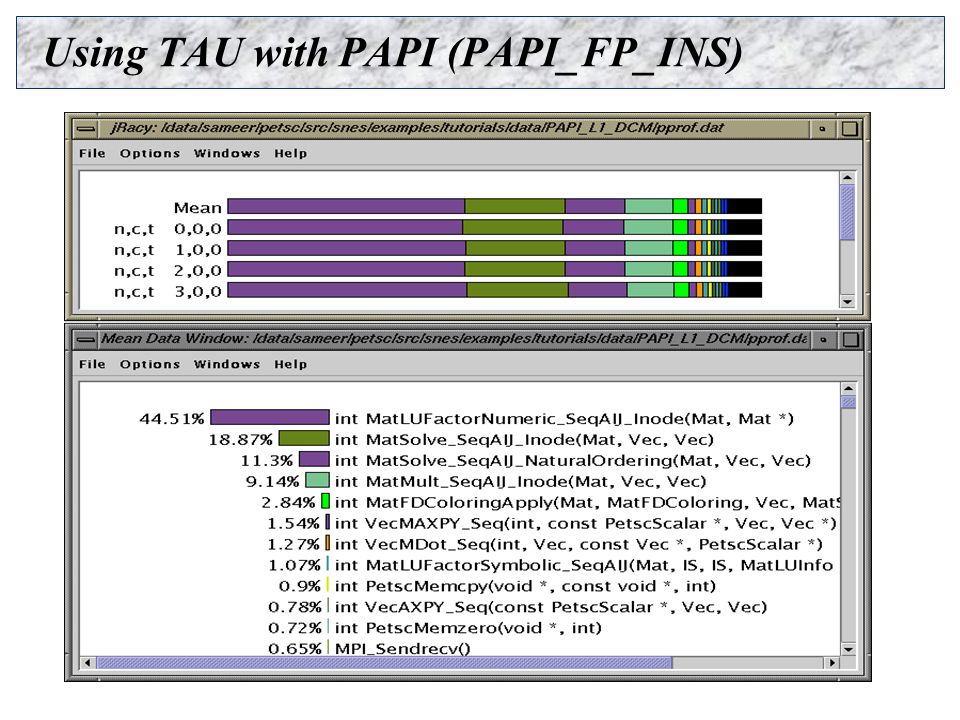Click vertical scrollbar thumb in Mean Data Window

pyautogui.click(x=848, y=402)
